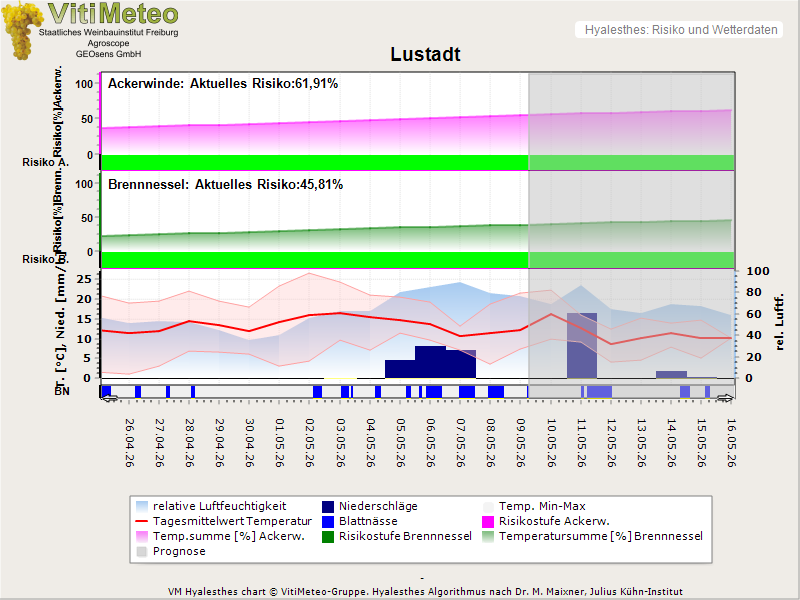The image size is (800, 600).
Task: Click the small 14.05.26 forecast precipitation bar
Action: (671, 374)
